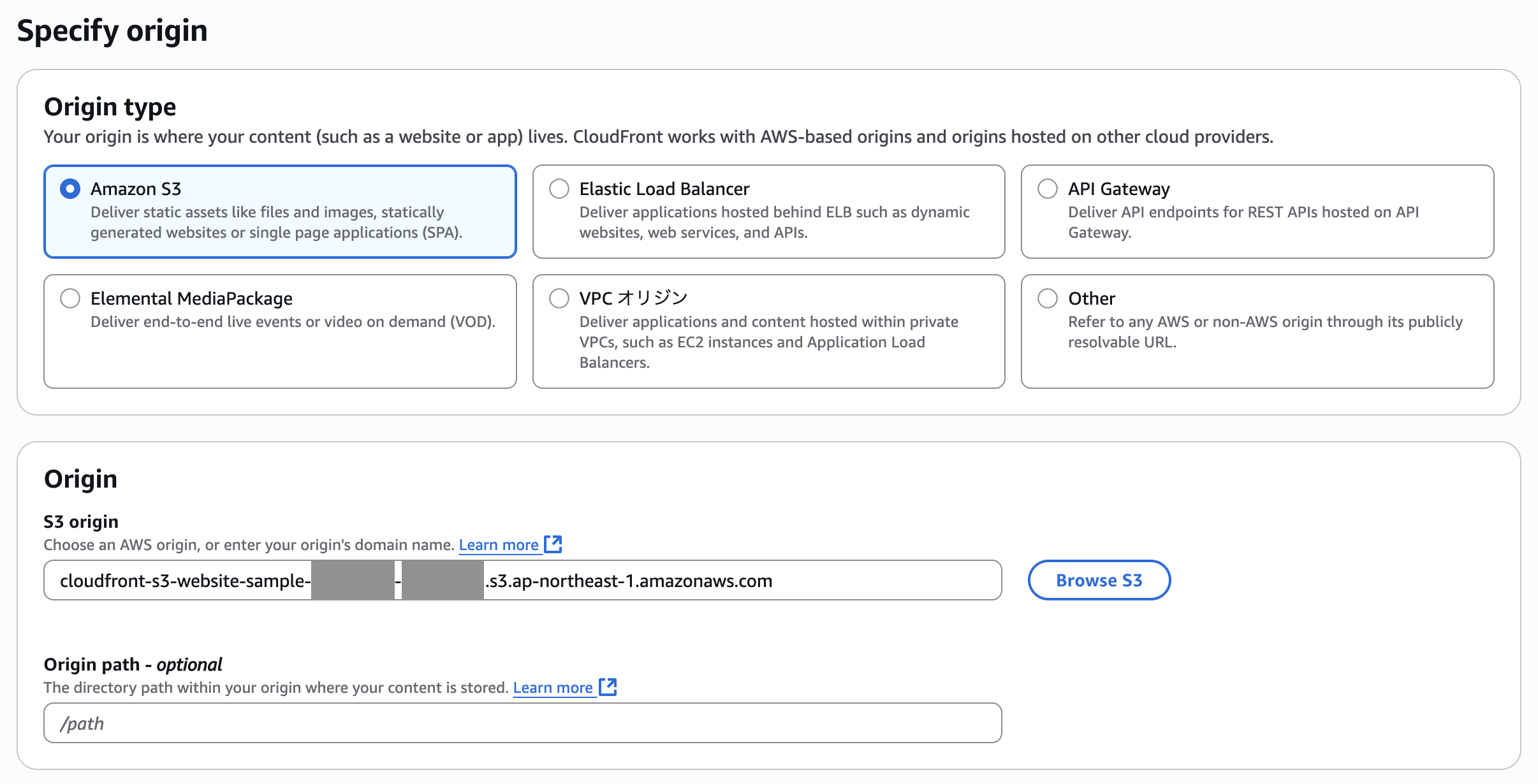Click the API Gateway card description text
The image size is (1538, 784).
1243,222
